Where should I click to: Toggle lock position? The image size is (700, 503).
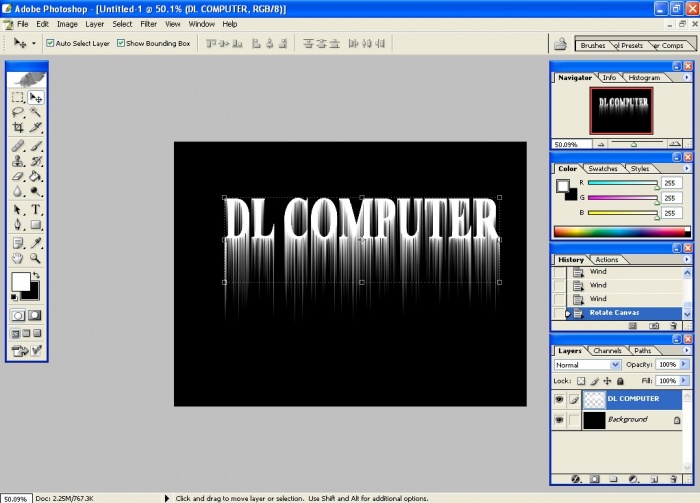(607, 381)
